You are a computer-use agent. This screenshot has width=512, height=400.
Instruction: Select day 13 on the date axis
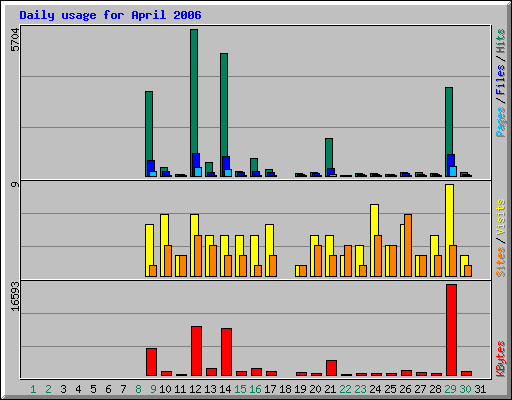(x=210, y=389)
